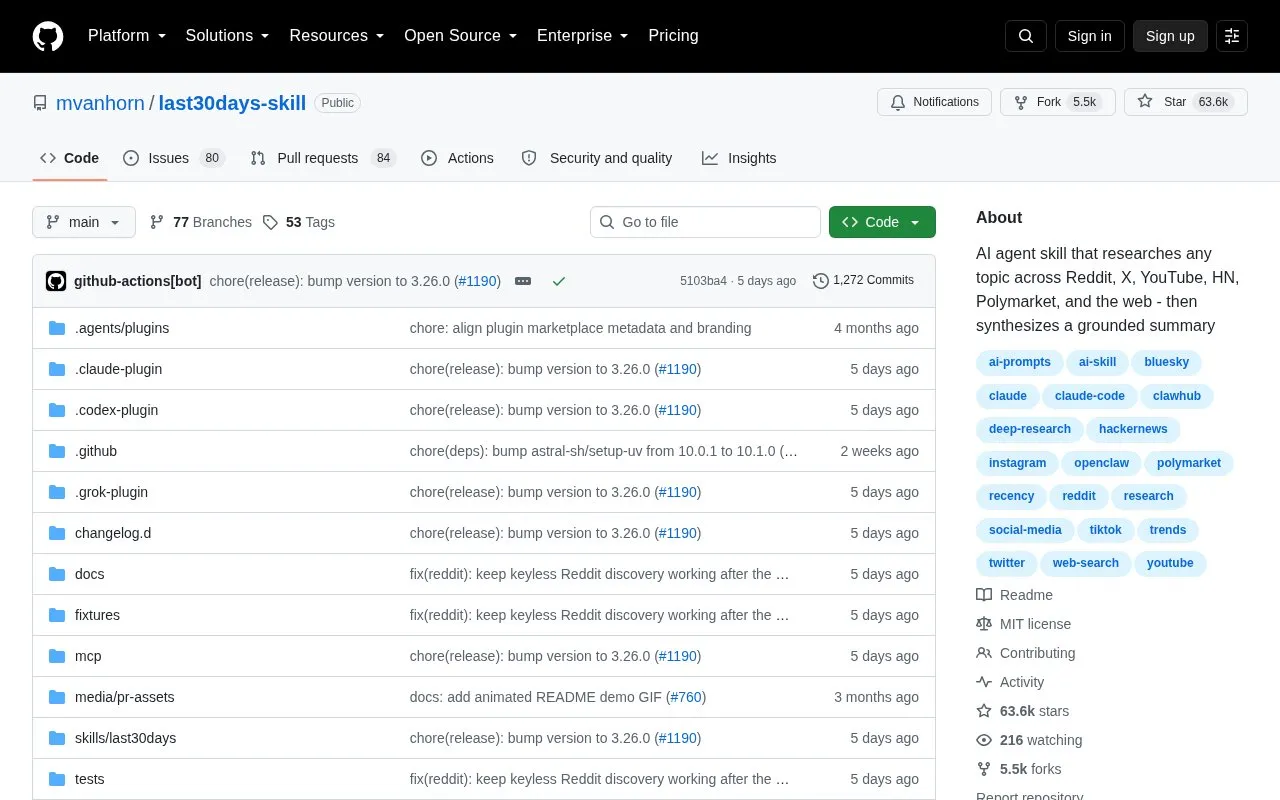Open the search magnifier button
This screenshot has width=1280, height=800.
1026,36
